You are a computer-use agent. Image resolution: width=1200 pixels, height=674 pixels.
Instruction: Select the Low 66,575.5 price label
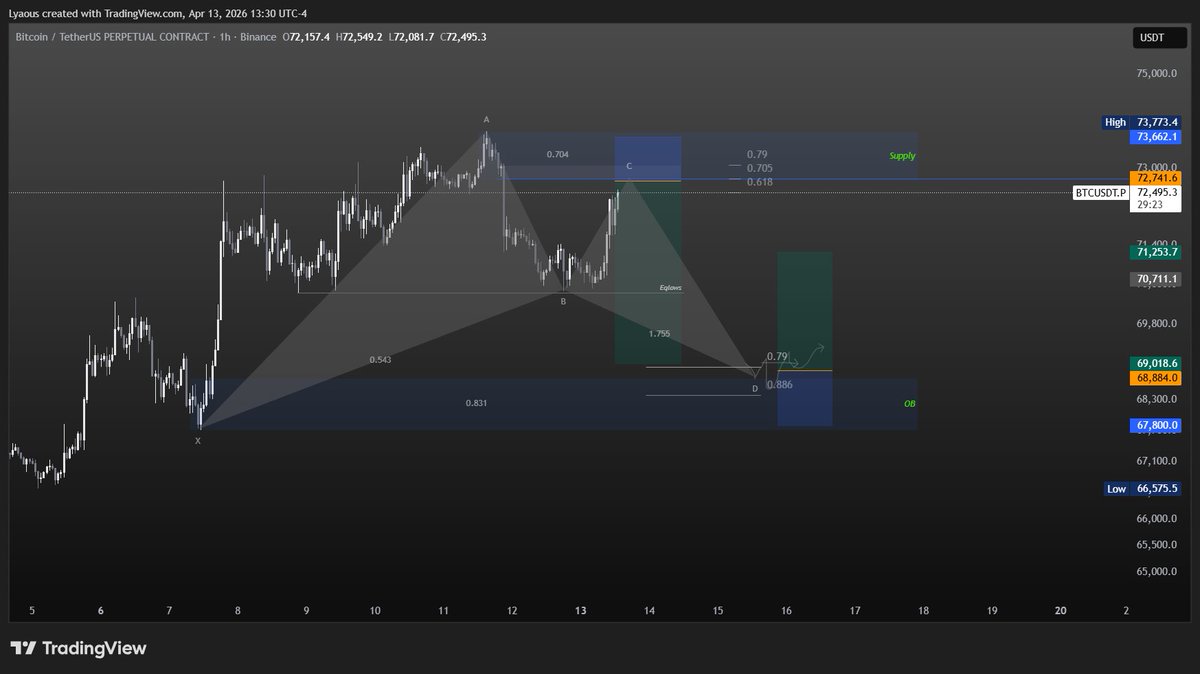pos(1140,489)
